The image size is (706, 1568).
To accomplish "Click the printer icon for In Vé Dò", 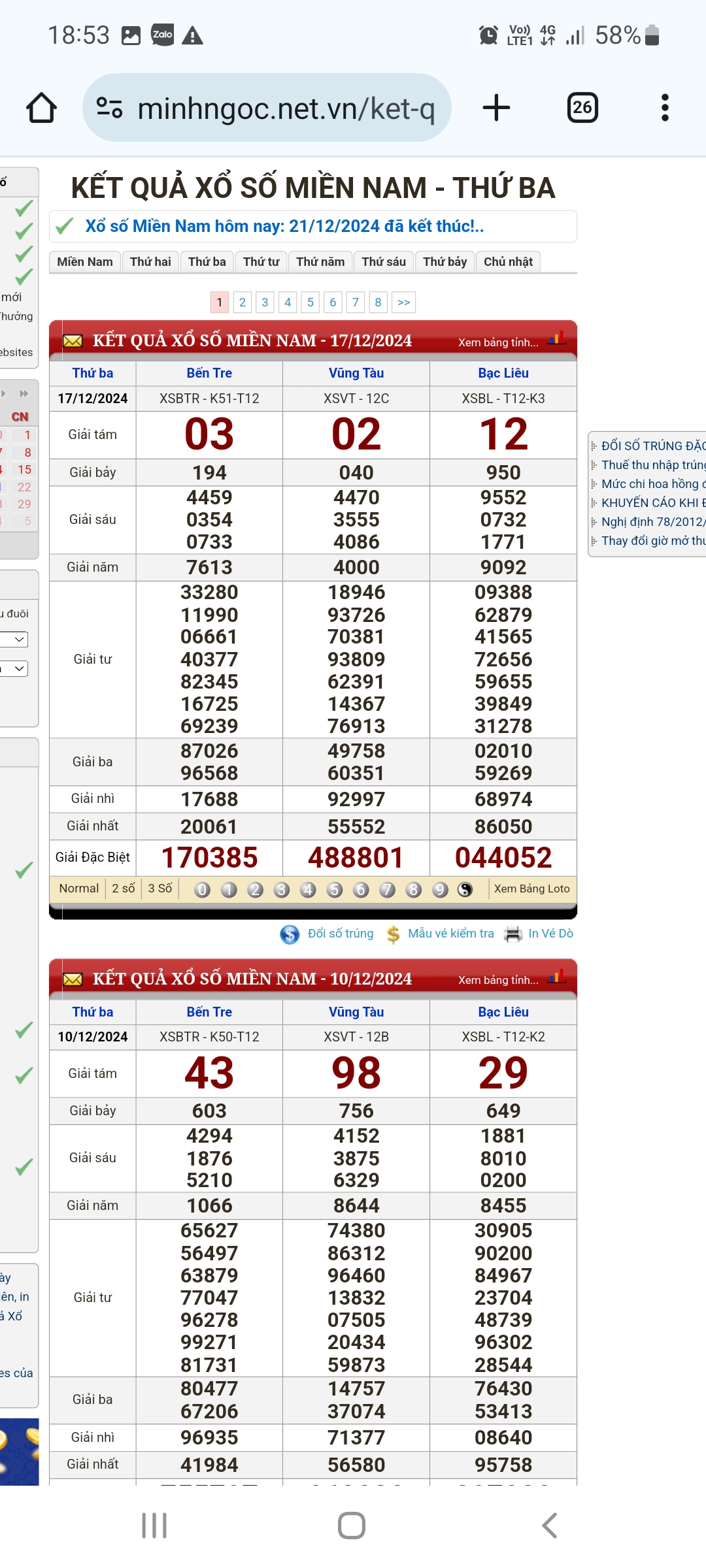I will pyautogui.click(x=513, y=934).
